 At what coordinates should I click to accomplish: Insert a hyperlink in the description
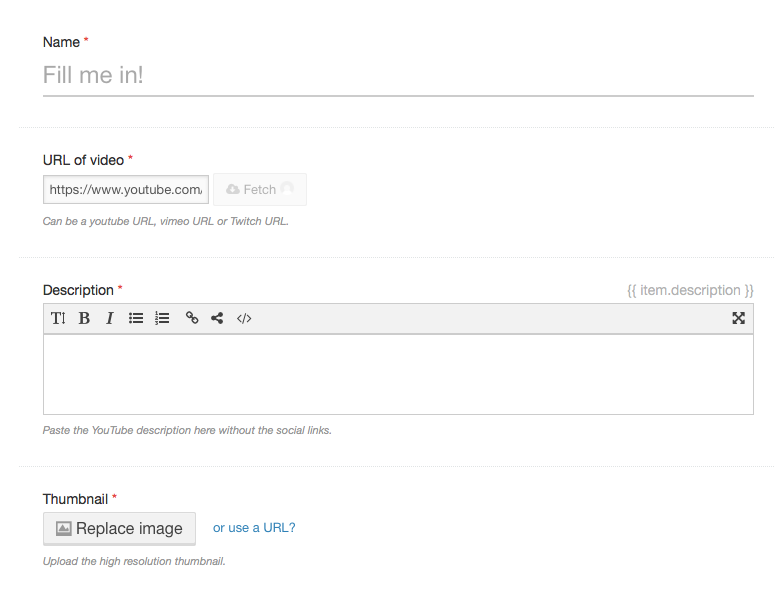192,318
